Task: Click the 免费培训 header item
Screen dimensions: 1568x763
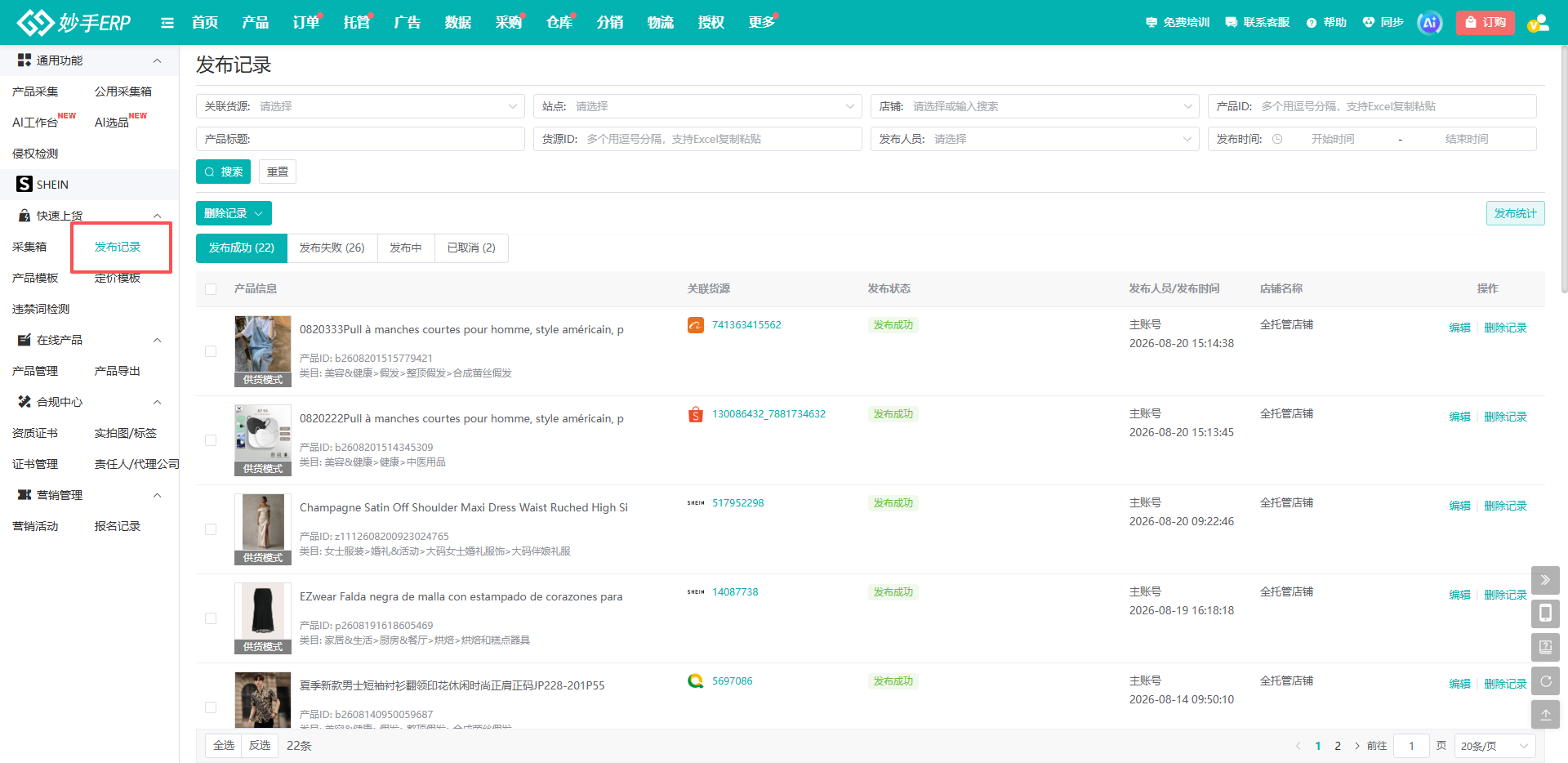Action: click(x=1178, y=23)
